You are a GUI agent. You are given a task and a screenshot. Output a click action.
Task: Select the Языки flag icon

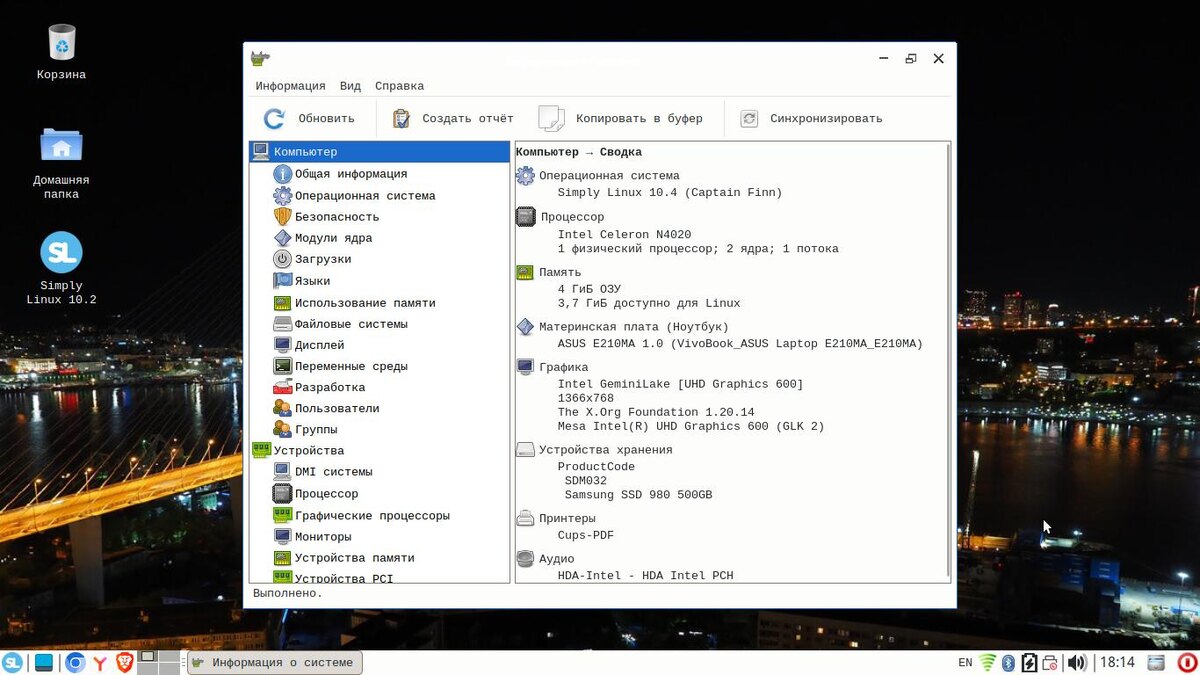(x=282, y=281)
